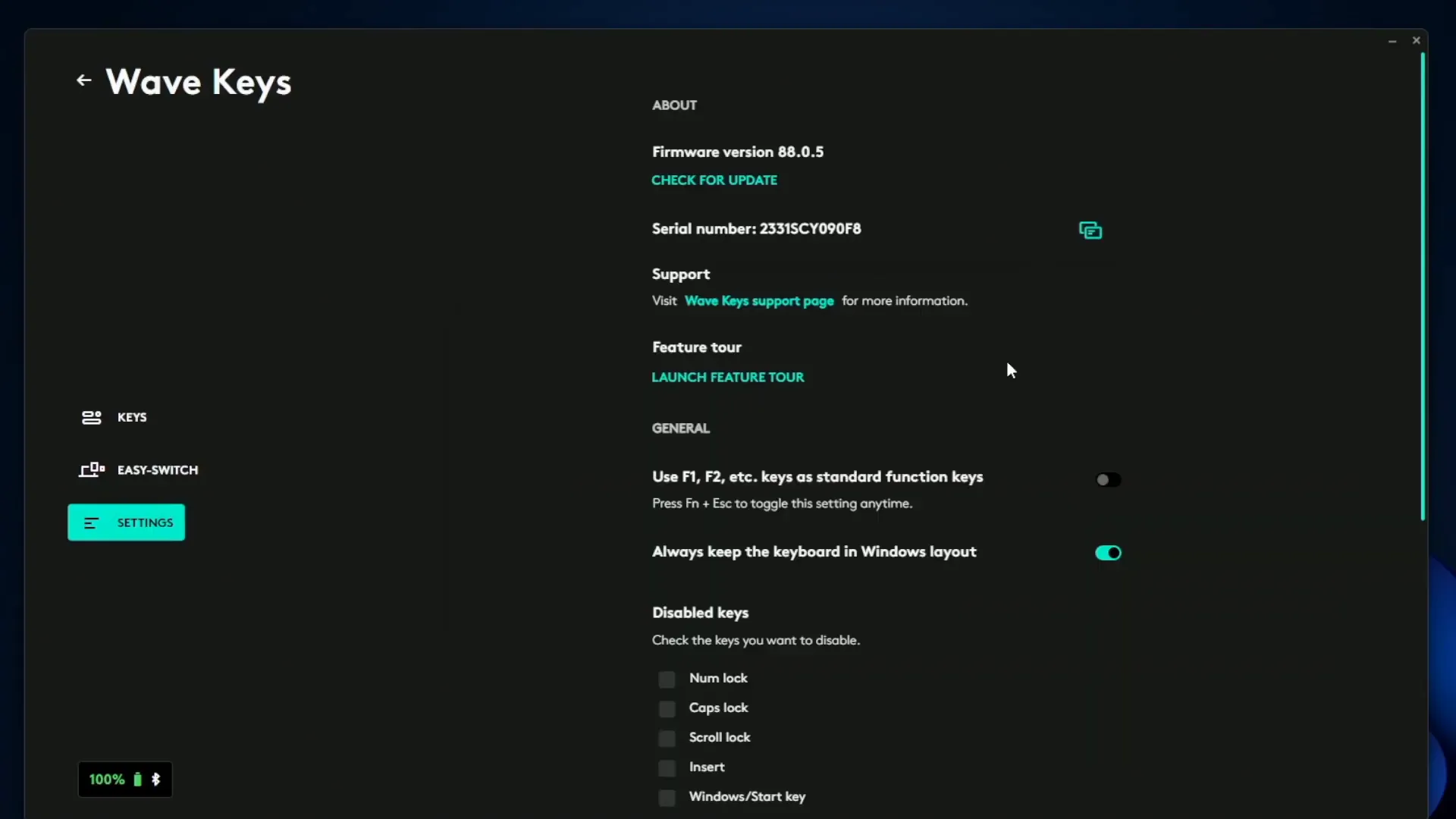Click the Settings sliders icon
This screenshot has height=819, width=1456.
91,523
